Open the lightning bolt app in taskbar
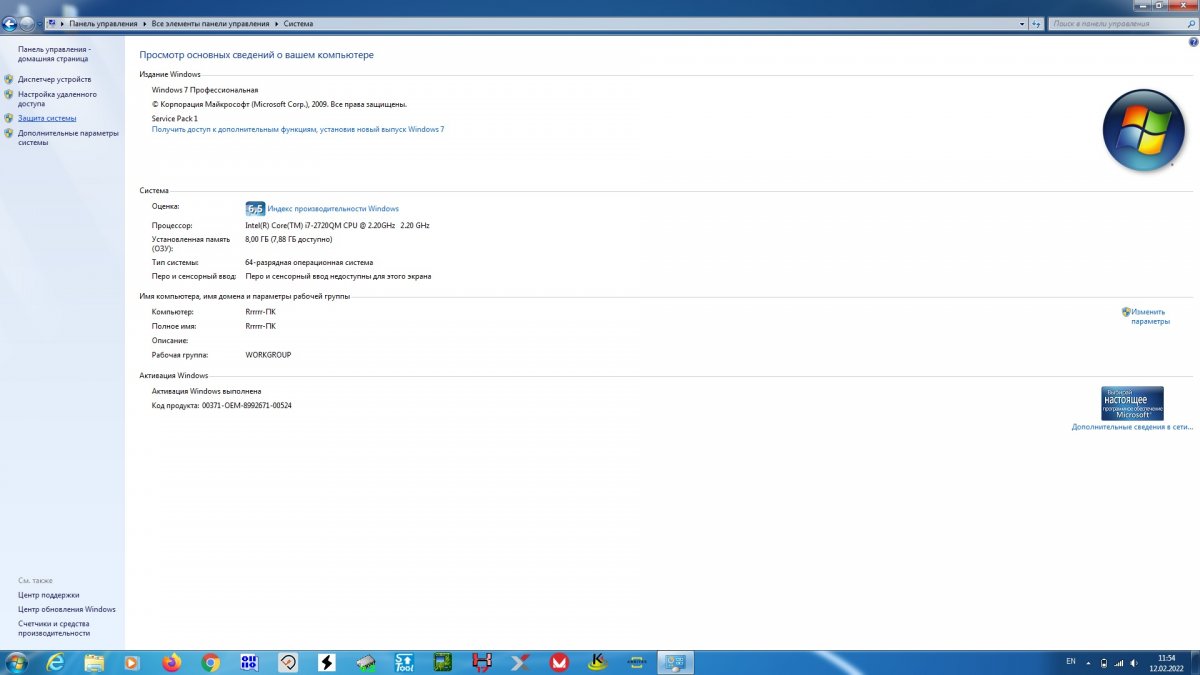The height and width of the screenshot is (675, 1200). tap(326, 662)
